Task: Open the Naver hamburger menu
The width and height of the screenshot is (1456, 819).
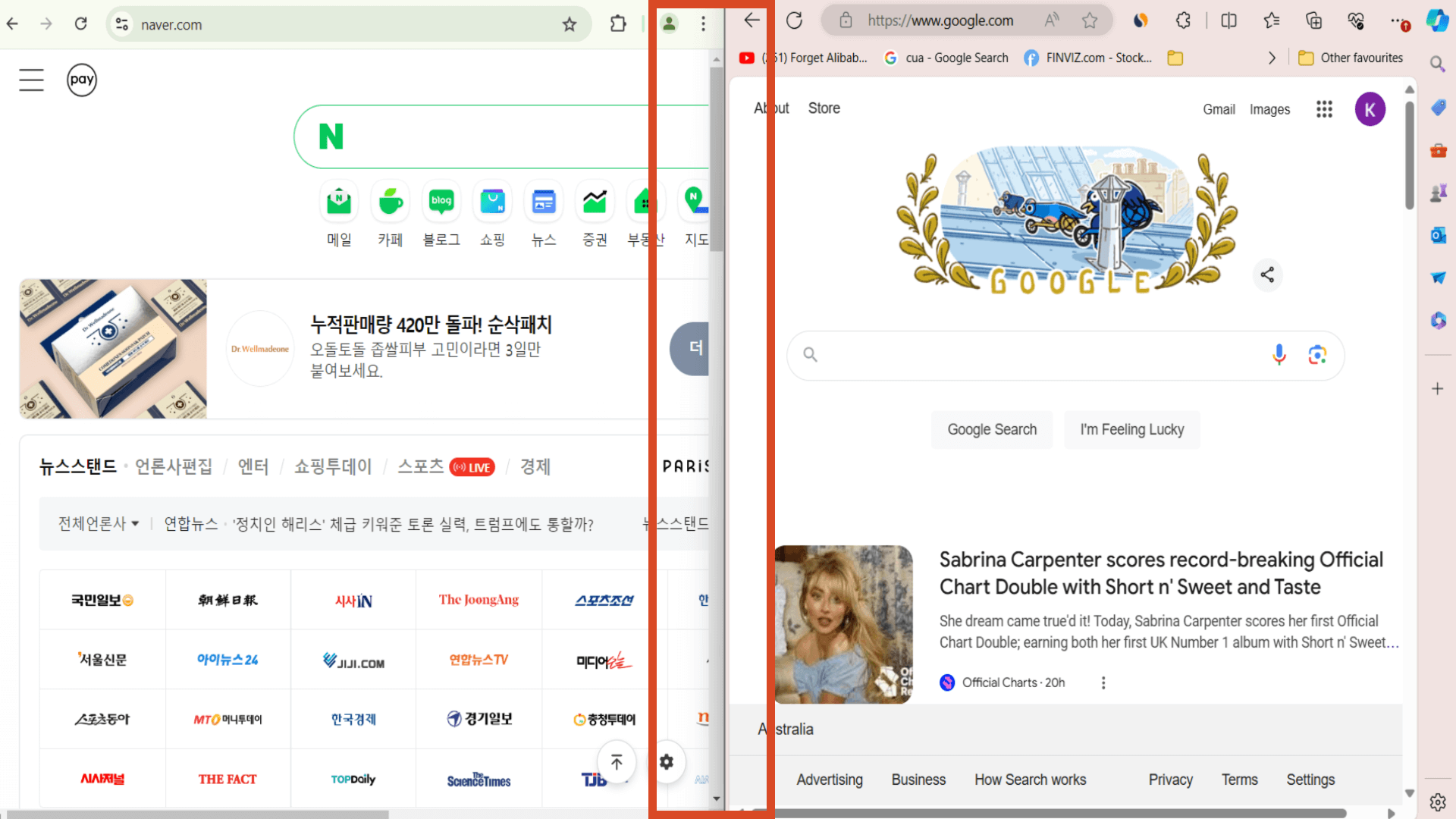Action: pos(31,80)
